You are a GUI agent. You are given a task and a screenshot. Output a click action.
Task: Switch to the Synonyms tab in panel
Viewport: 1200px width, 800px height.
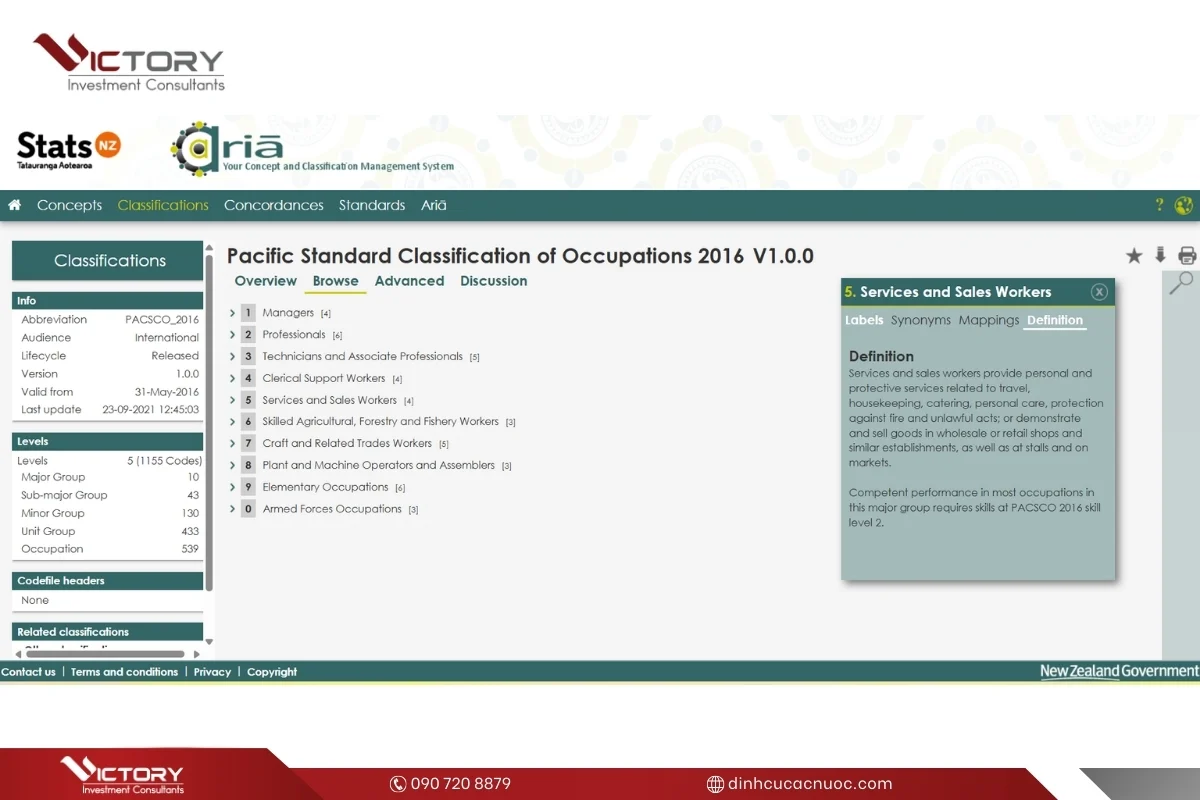920,320
